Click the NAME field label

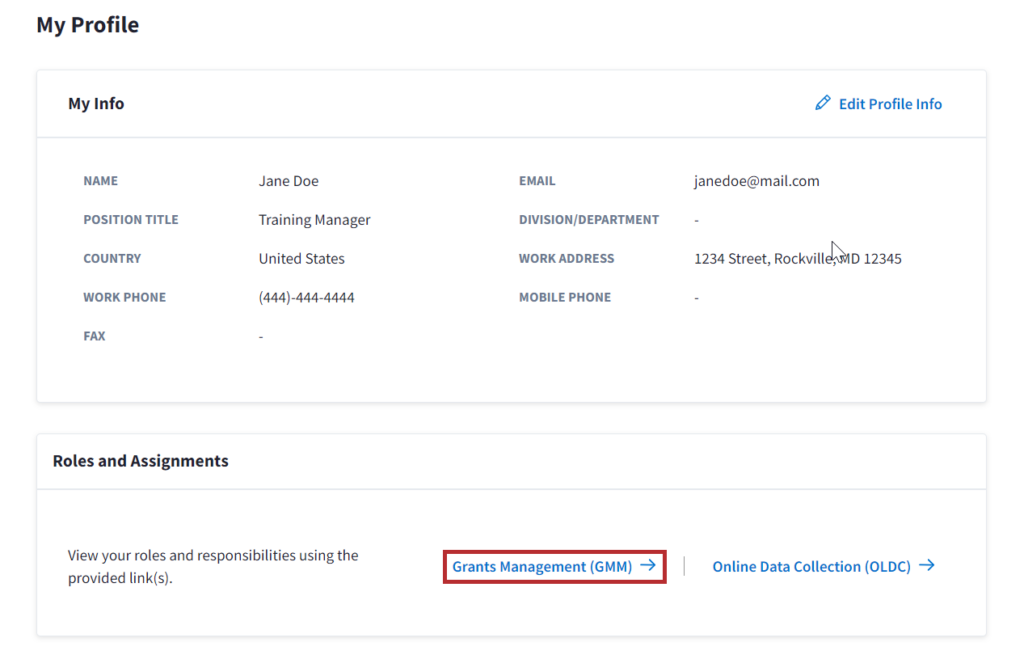(x=100, y=181)
